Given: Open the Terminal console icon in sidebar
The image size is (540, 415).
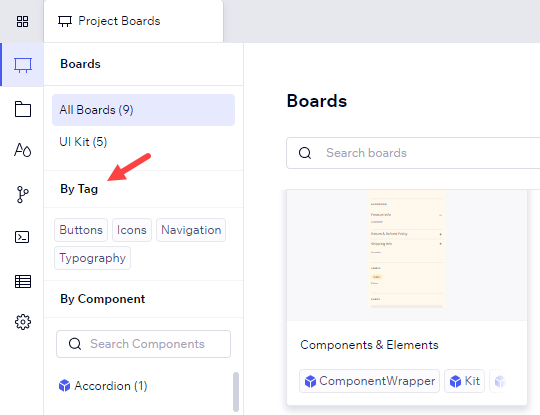Looking at the screenshot, I should (x=22, y=237).
